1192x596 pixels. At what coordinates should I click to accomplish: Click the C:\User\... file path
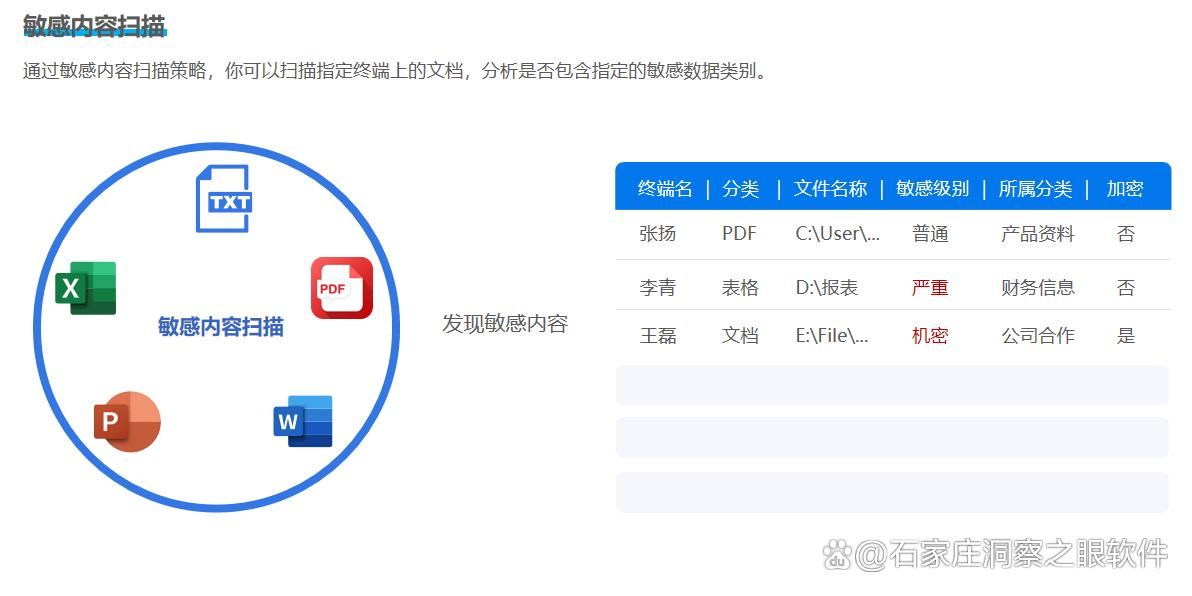pyautogui.click(x=838, y=234)
